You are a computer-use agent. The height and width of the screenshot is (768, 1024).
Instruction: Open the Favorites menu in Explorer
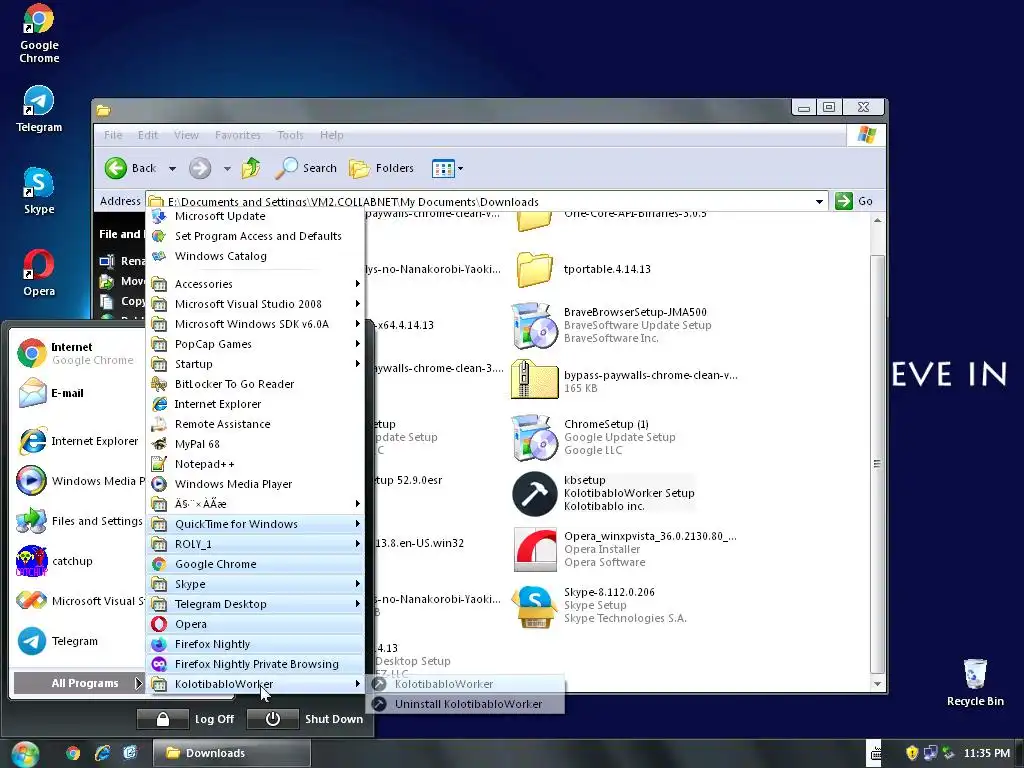[238, 135]
